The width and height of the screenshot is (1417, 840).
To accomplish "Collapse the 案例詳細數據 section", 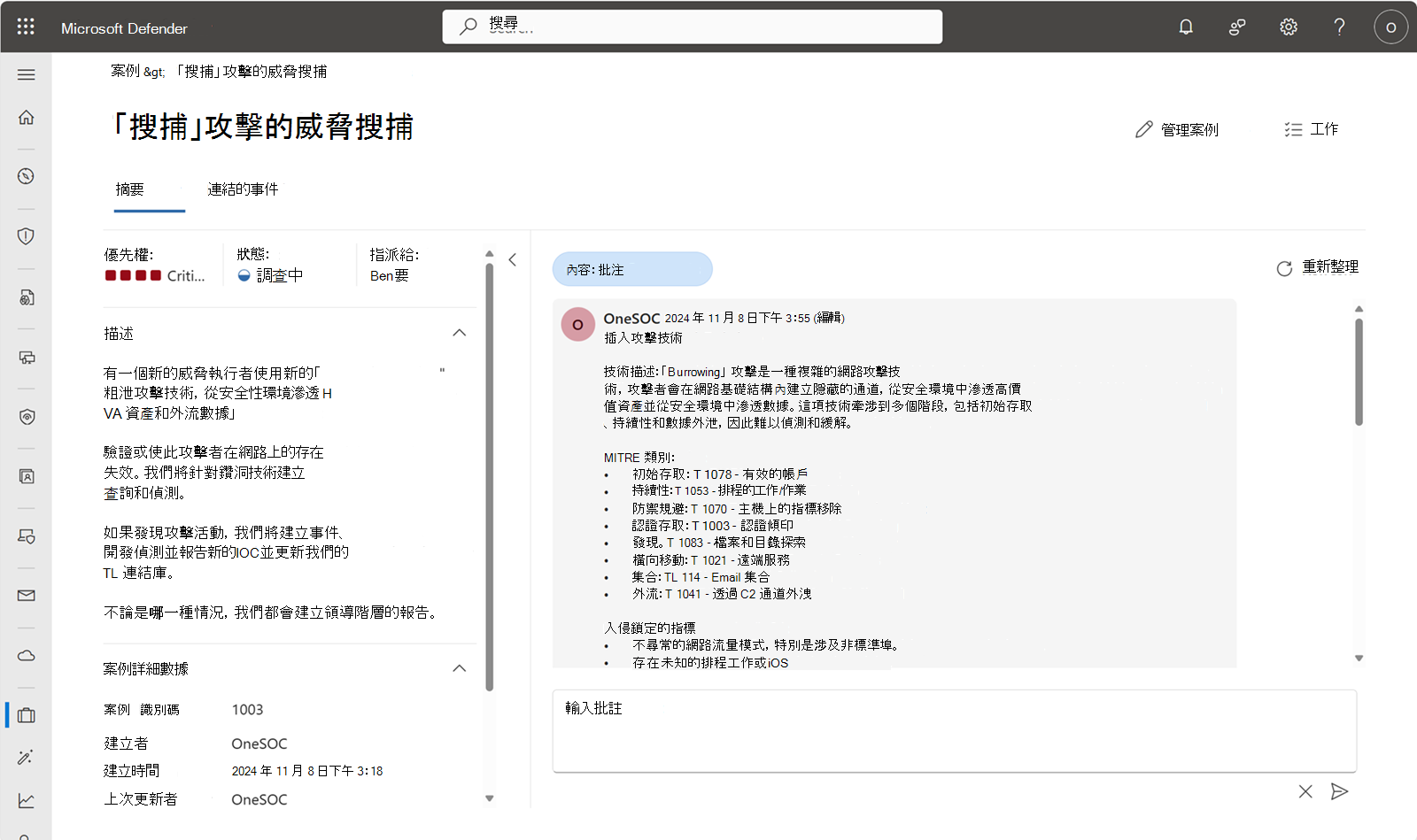I will 460,668.
